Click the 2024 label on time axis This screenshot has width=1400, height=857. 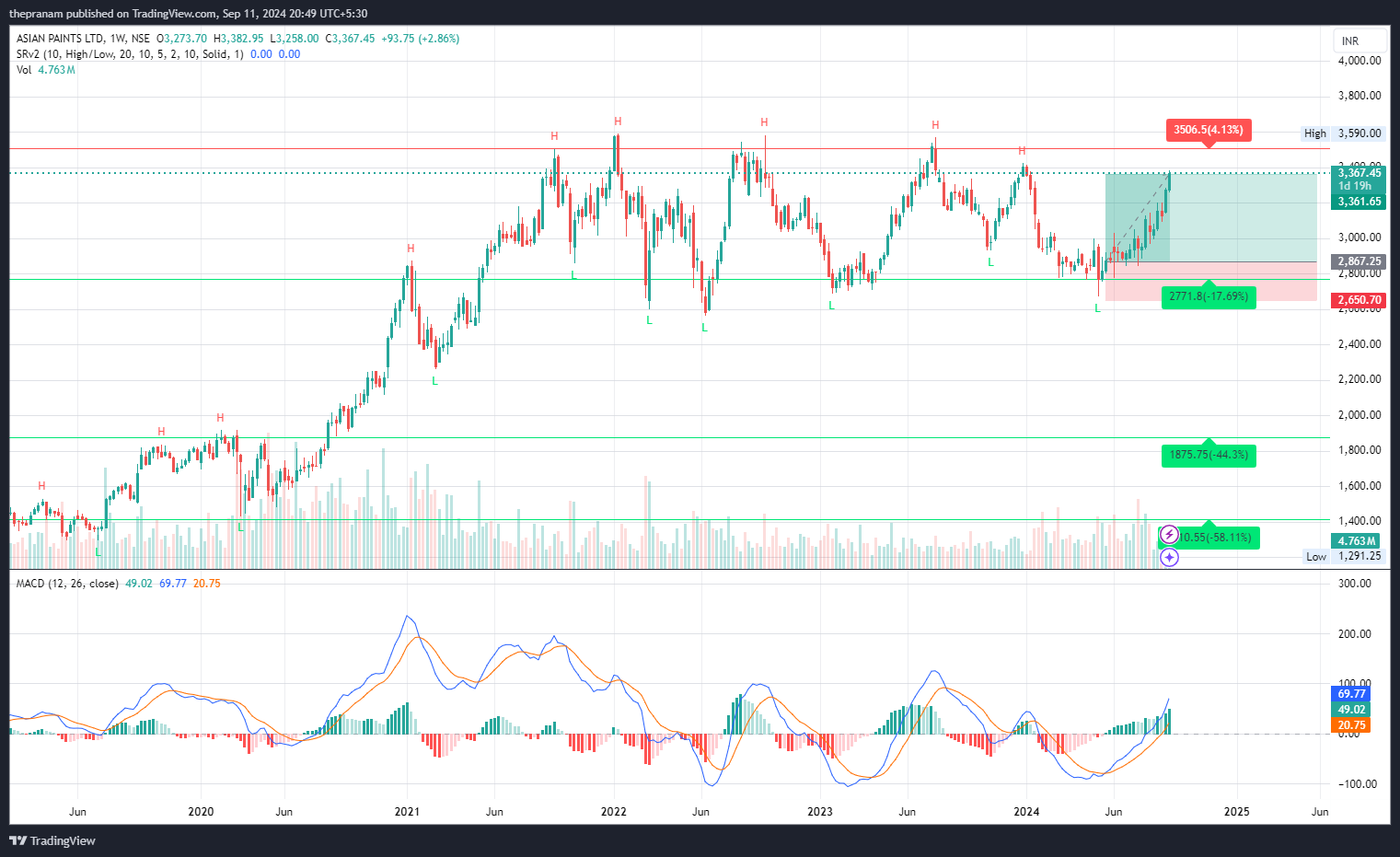tap(1026, 812)
